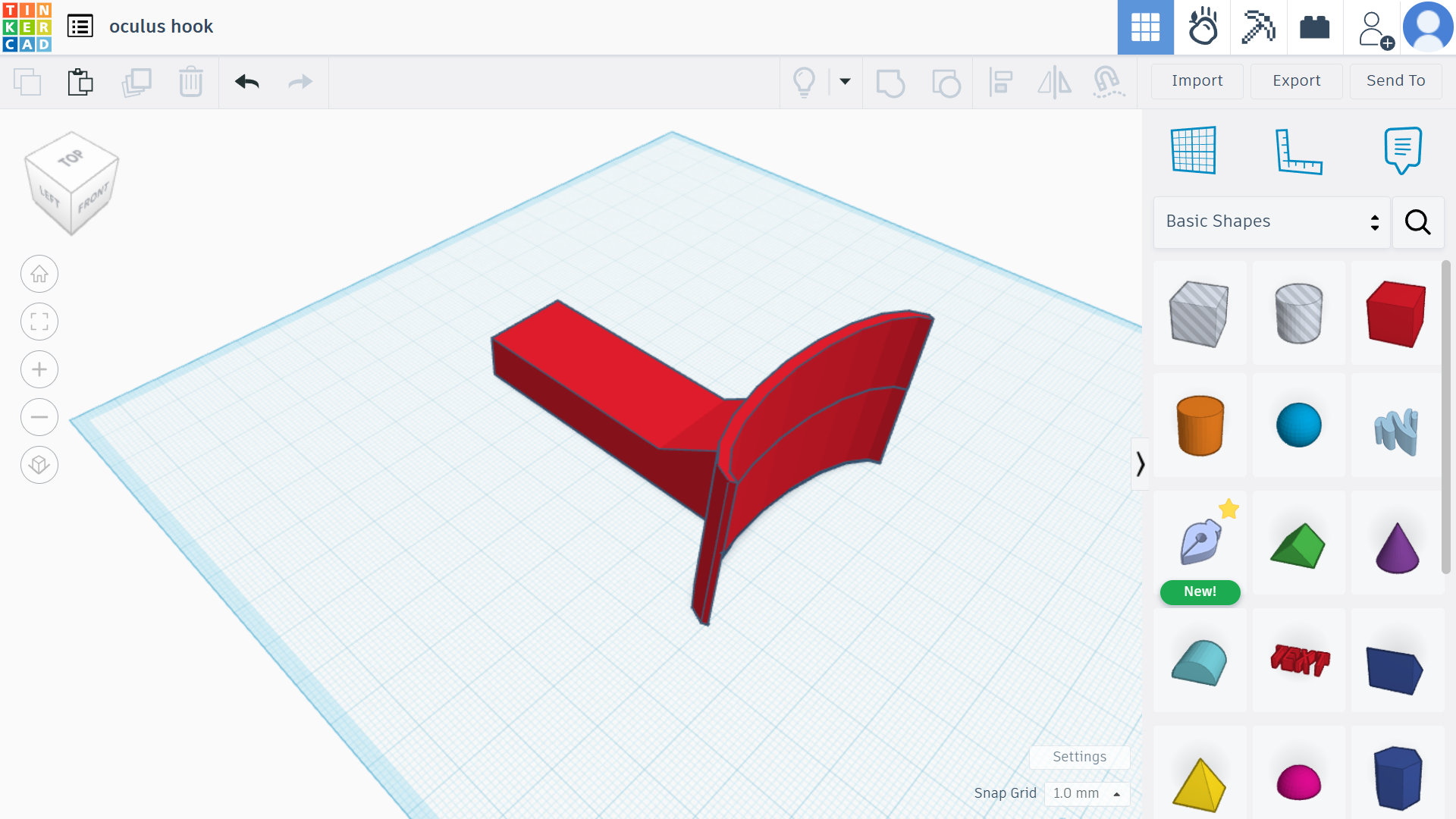
Task: Redo the last undone action
Action: [300, 82]
